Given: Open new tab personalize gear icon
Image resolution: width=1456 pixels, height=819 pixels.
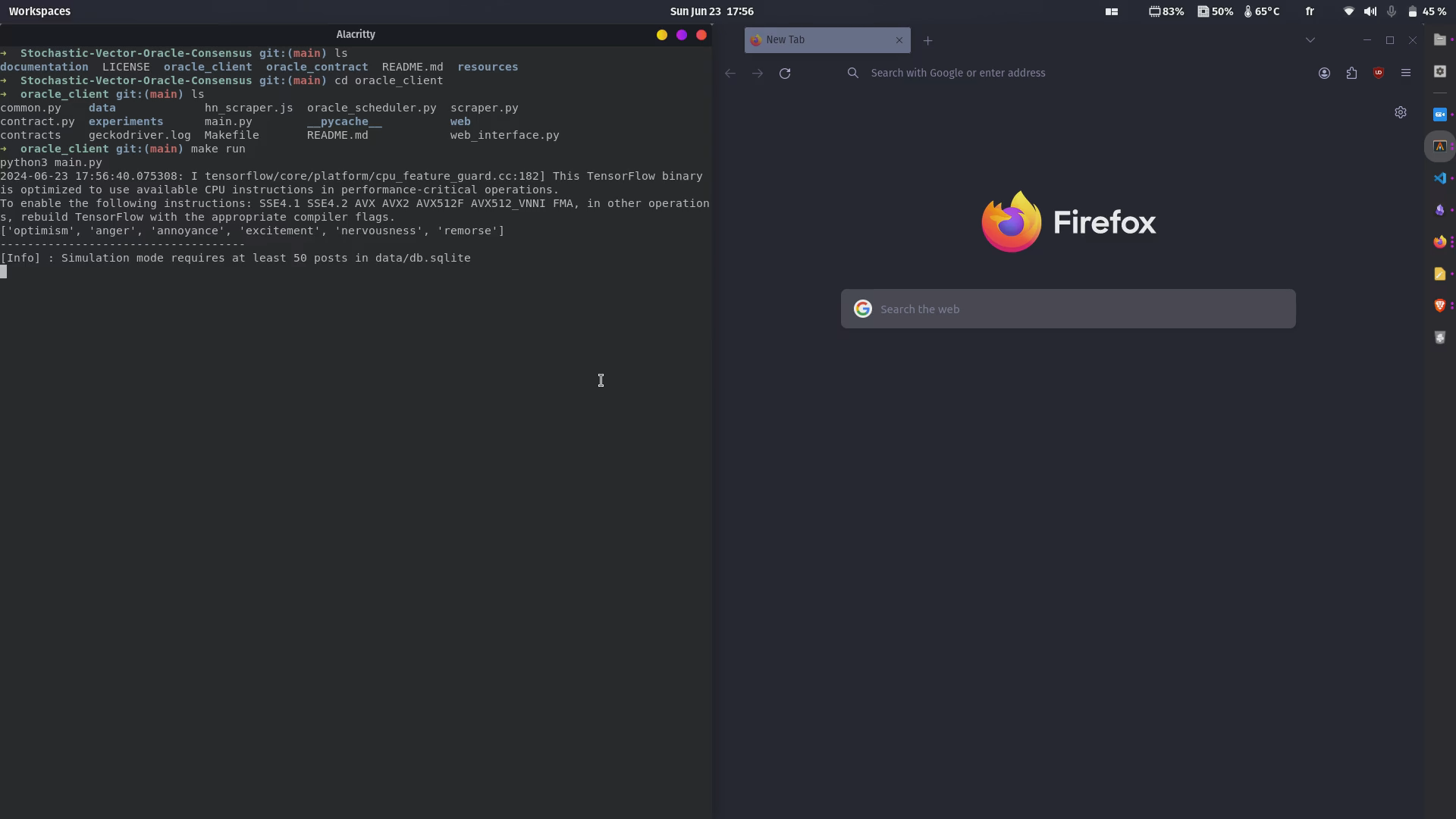Looking at the screenshot, I should pyautogui.click(x=1401, y=112).
